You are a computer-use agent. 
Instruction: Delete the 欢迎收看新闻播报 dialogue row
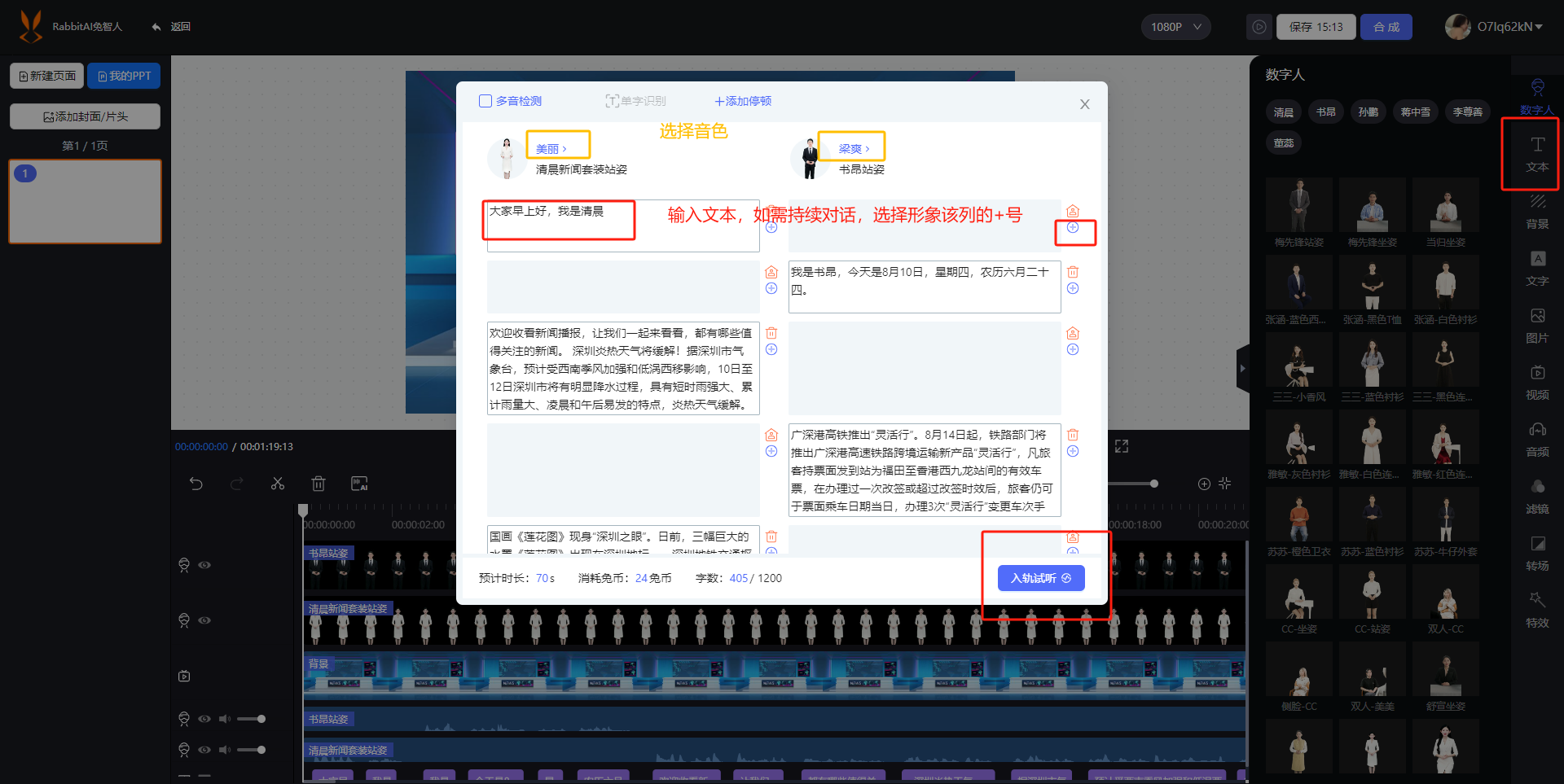(x=771, y=333)
